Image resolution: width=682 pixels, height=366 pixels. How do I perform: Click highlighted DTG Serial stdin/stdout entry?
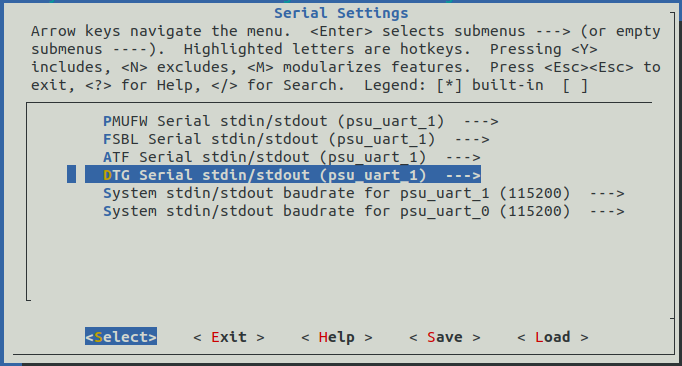click(x=283, y=175)
